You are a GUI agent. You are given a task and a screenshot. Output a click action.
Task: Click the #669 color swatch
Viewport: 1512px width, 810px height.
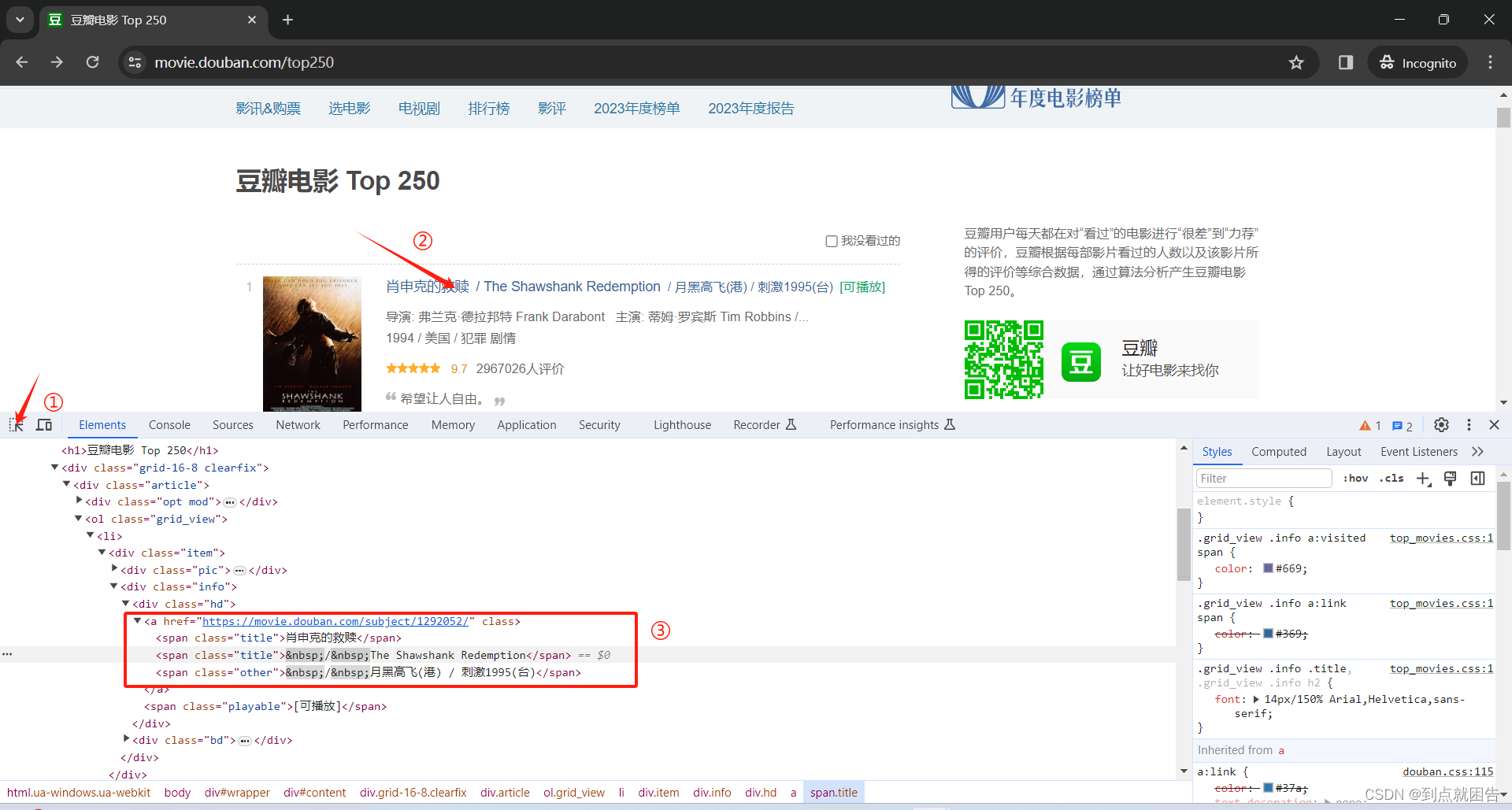coord(1267,568)
